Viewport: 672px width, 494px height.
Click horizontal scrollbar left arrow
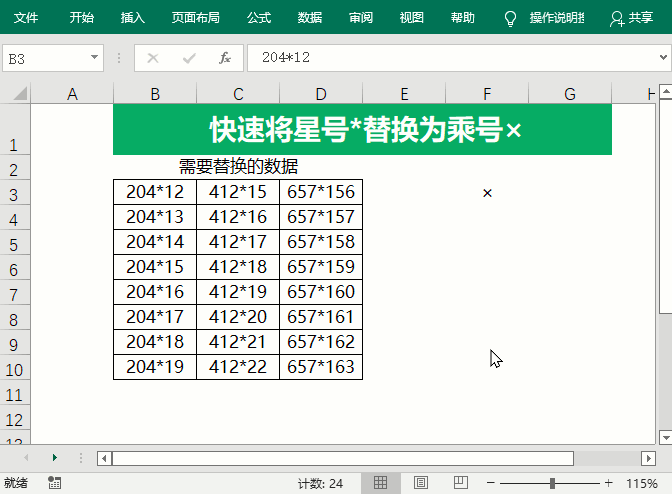[x=104, y=458]
